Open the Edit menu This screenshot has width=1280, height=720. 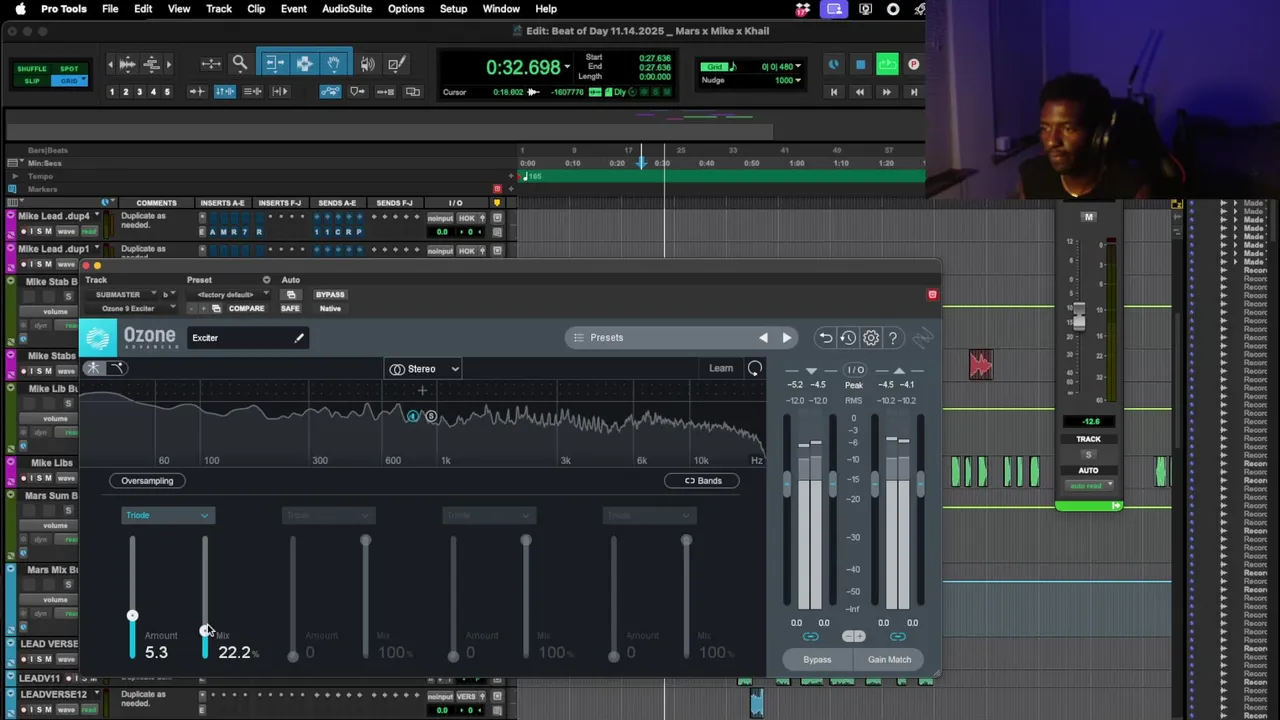tap(143, 9)
